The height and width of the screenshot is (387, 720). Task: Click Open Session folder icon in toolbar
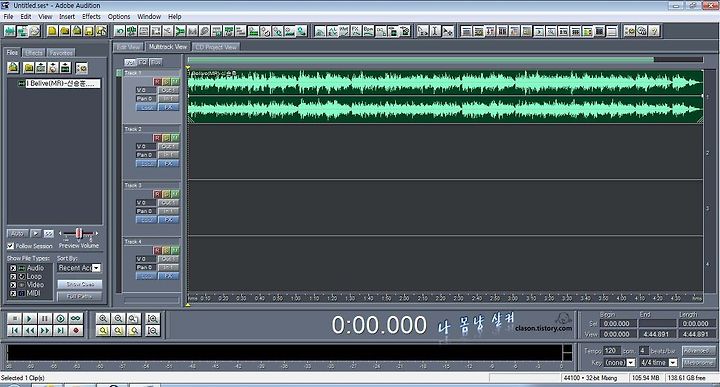point(65,31)
